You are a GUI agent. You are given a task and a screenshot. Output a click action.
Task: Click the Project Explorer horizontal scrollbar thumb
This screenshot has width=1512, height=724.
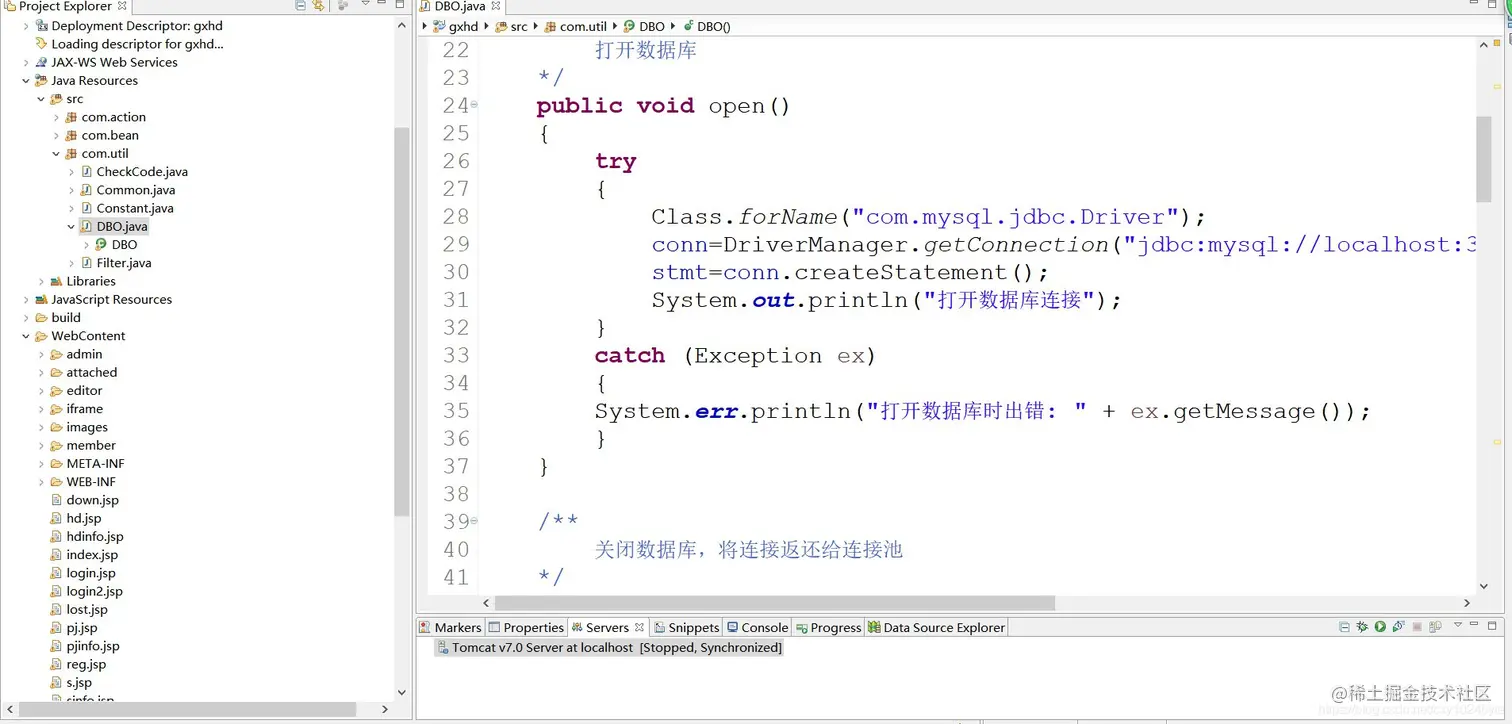coord(187,709)
